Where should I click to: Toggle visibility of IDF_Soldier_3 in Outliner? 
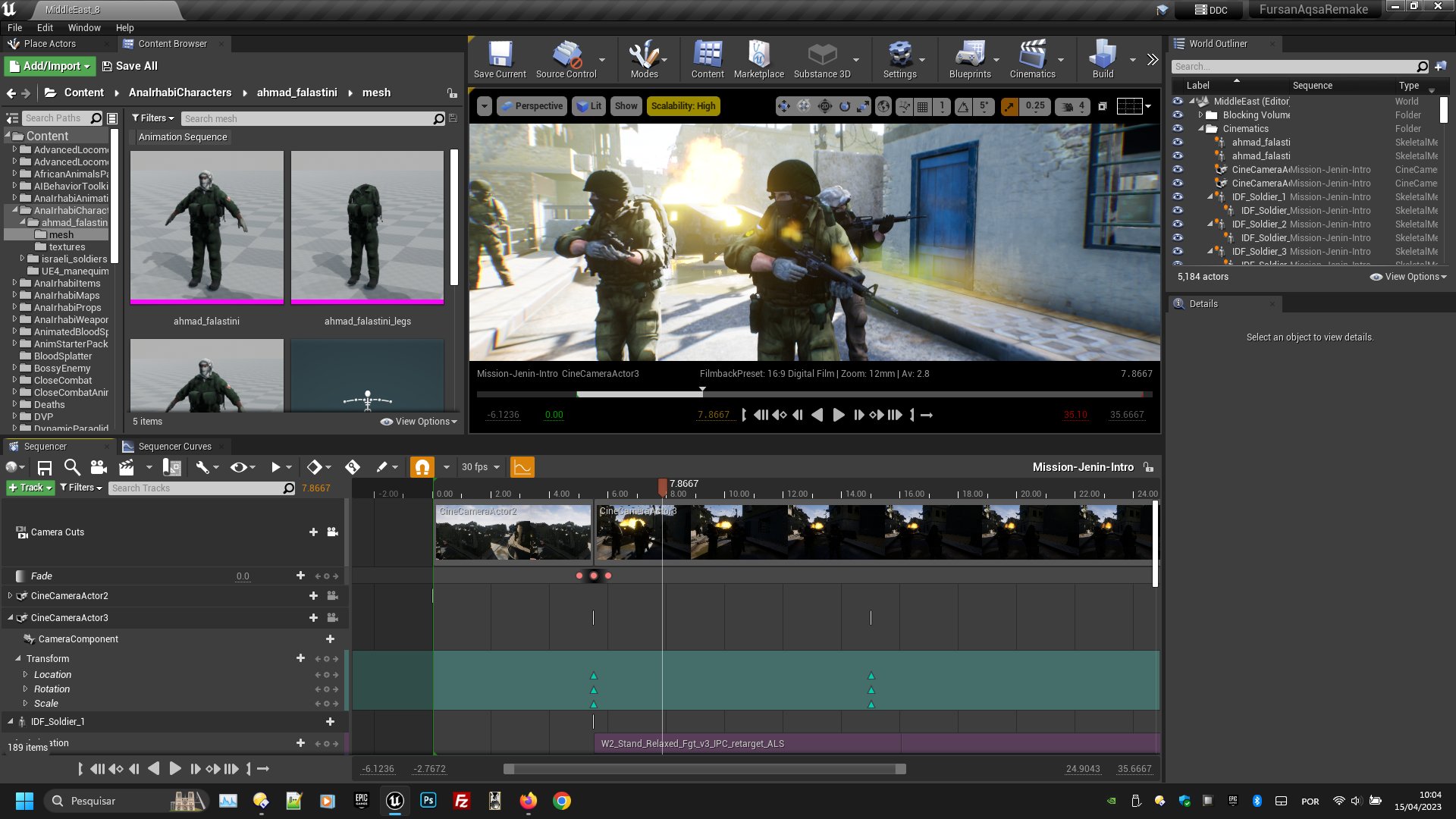click(x=1178, y=252)
